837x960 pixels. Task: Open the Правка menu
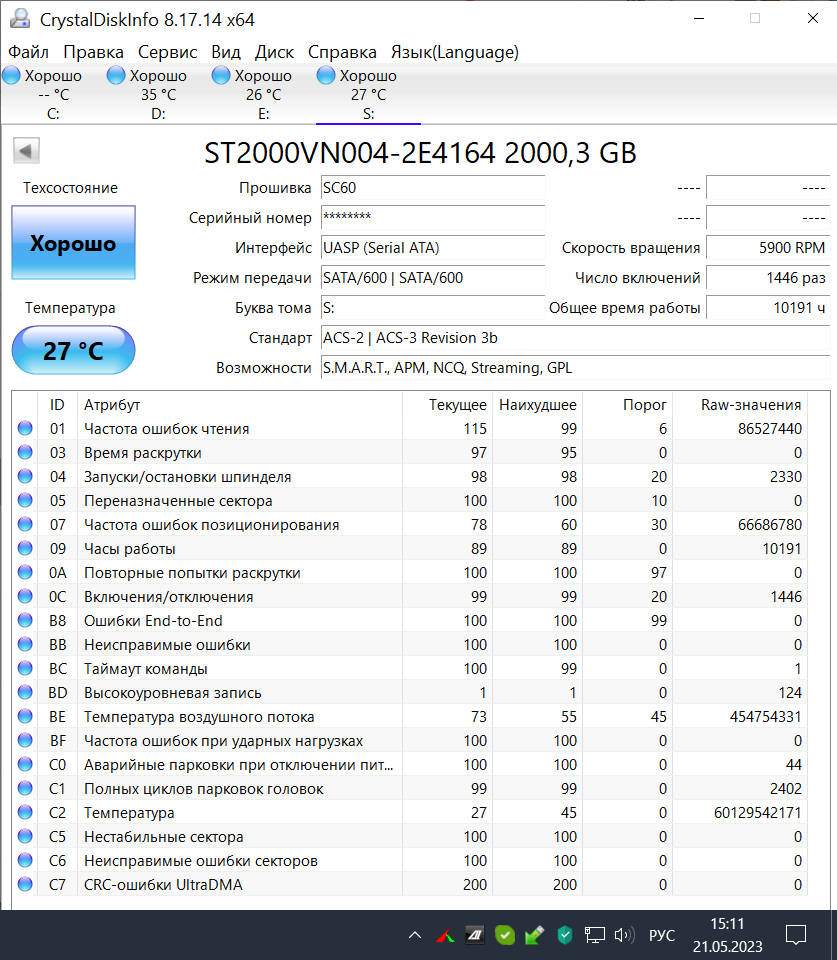93,52
